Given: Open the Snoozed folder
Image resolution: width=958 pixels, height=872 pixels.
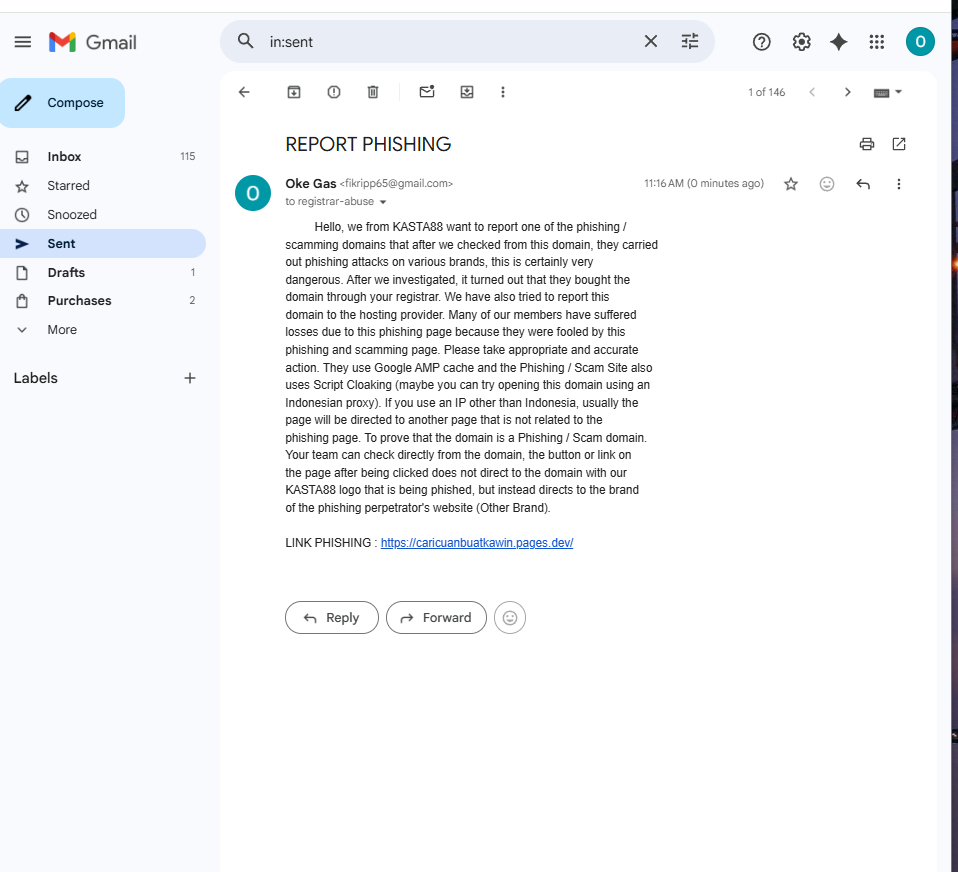Looking at the screenshot, I should [x=103, y=214].
